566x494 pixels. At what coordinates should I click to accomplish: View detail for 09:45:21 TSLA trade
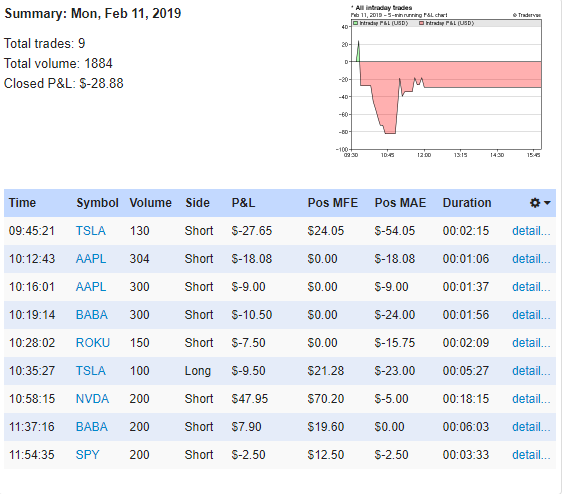(x=531, y=231)
